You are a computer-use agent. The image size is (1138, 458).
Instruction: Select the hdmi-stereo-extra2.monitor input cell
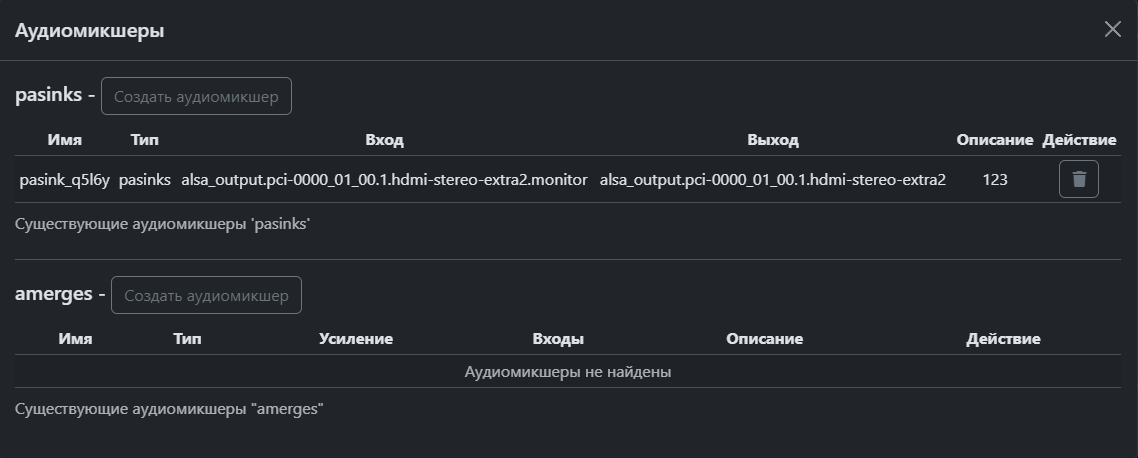(384, 180)
